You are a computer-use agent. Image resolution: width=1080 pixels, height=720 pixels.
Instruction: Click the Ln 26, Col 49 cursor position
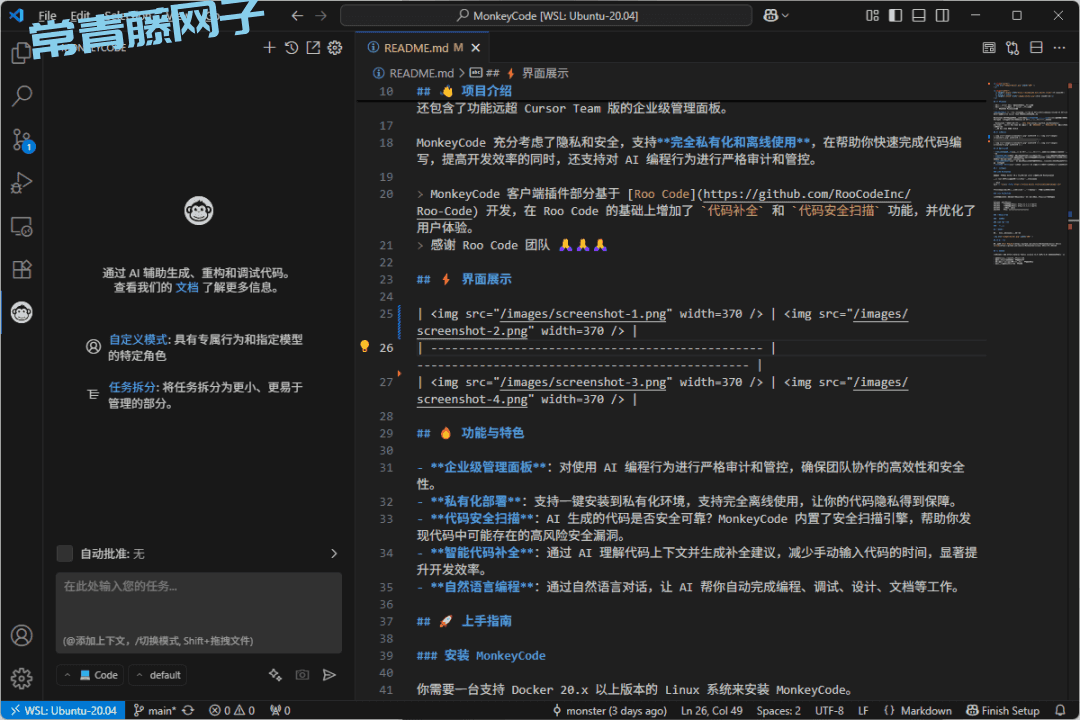(712, 710)
